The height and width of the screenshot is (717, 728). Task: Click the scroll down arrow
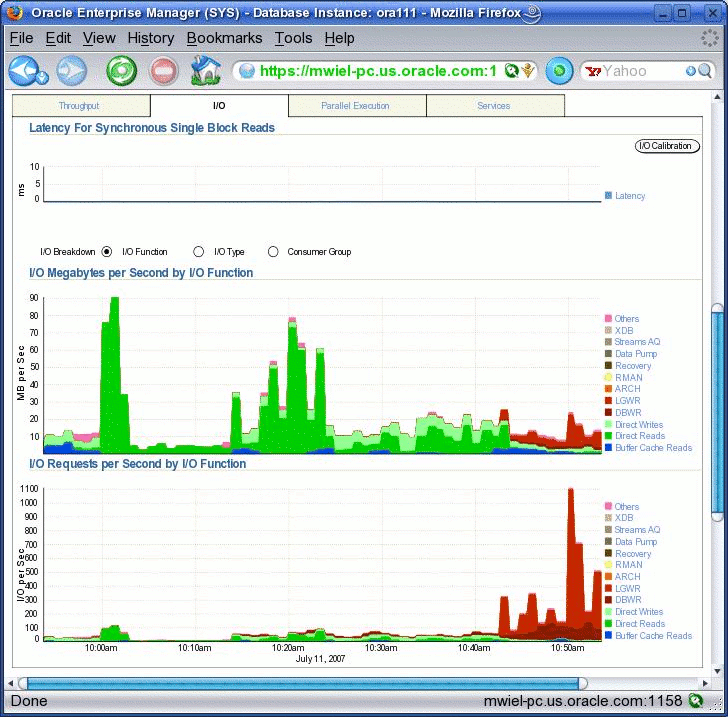tap(717, 671)
